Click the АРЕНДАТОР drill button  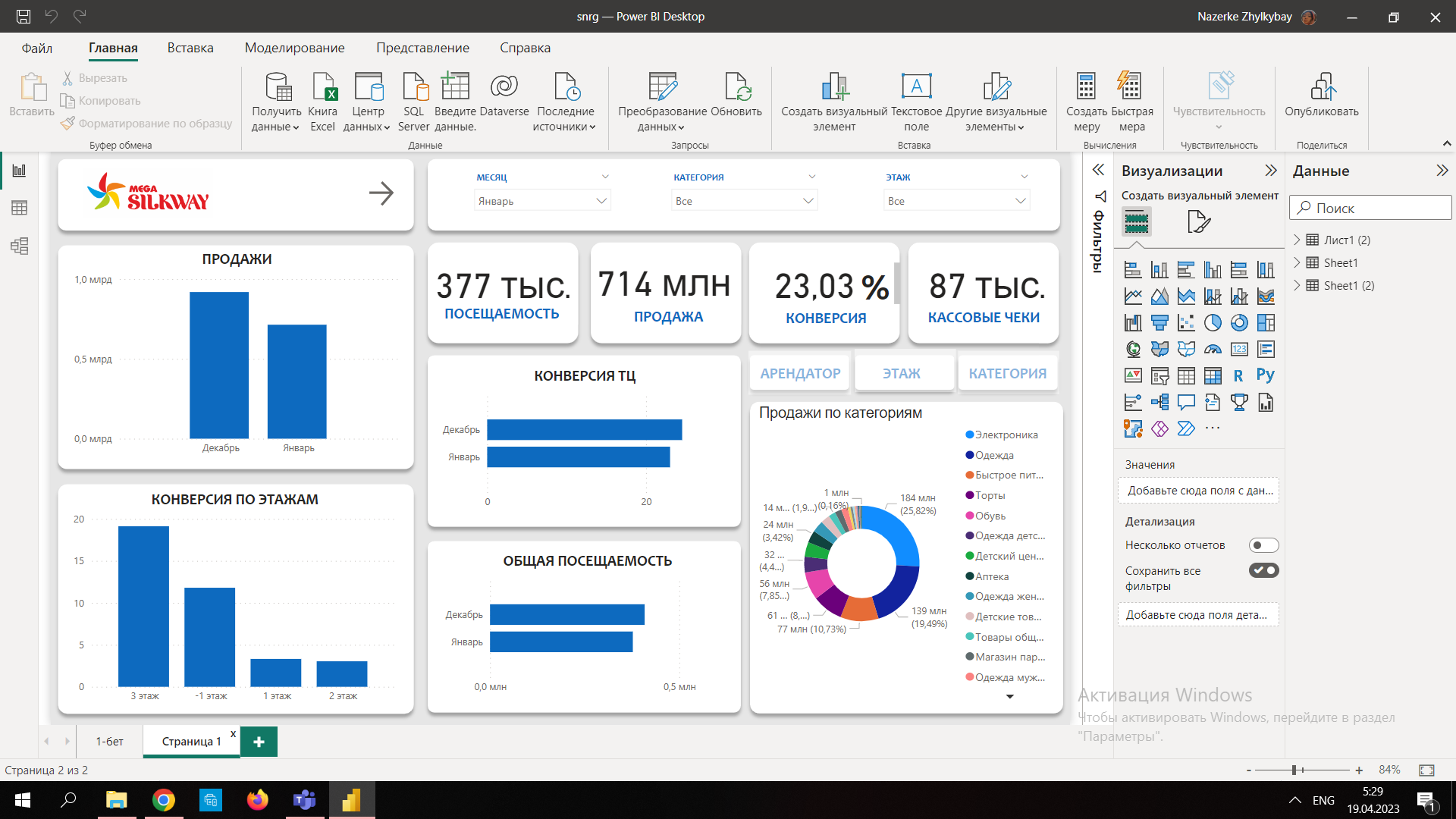tap(799, 372)
